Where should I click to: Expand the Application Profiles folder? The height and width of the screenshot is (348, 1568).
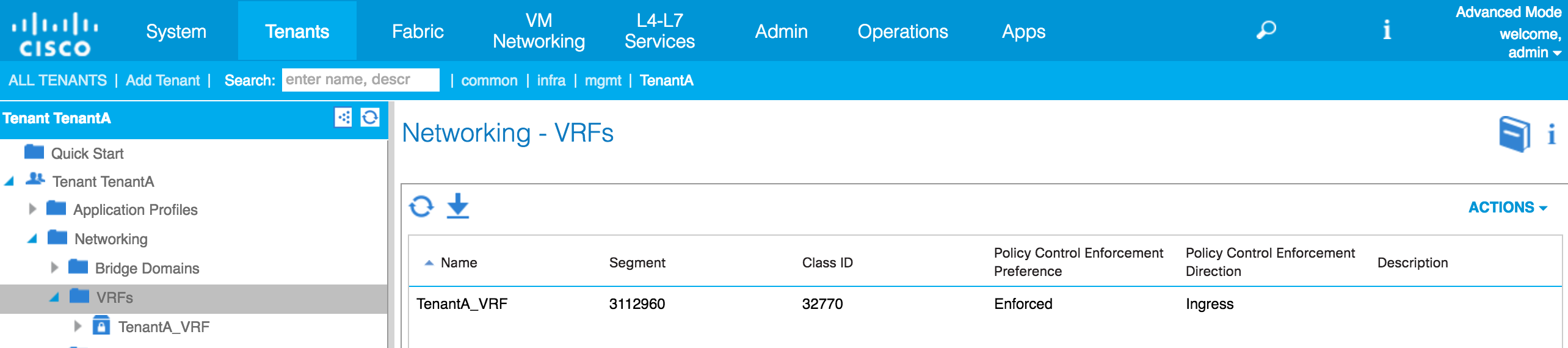[x=33, y=209]
